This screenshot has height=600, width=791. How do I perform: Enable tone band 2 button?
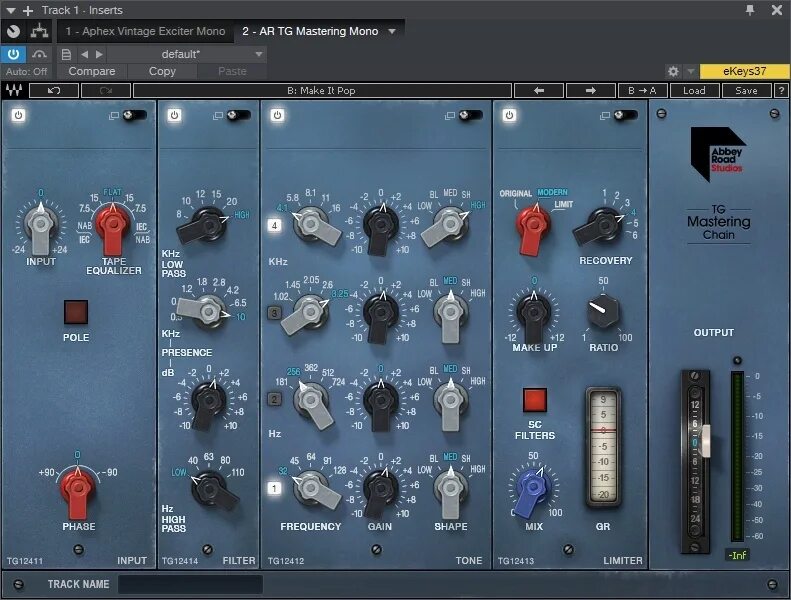pos(274,400)
